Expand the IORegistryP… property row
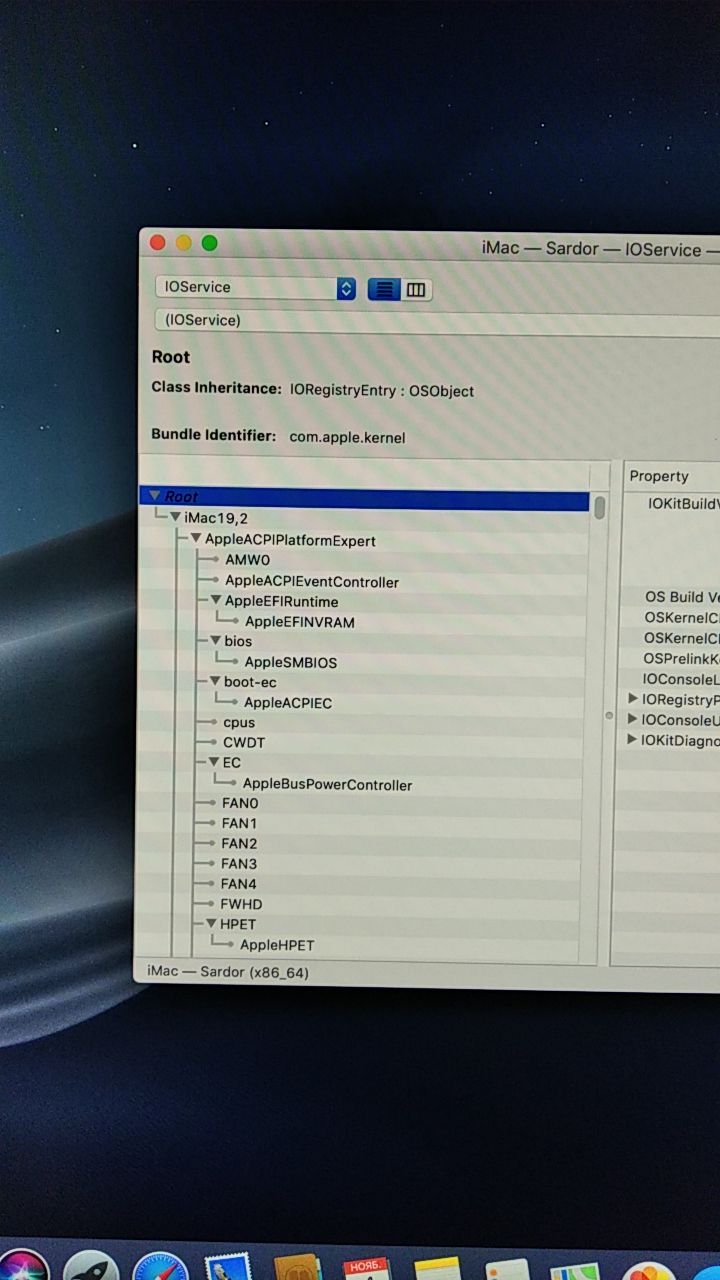 (633, 699)
